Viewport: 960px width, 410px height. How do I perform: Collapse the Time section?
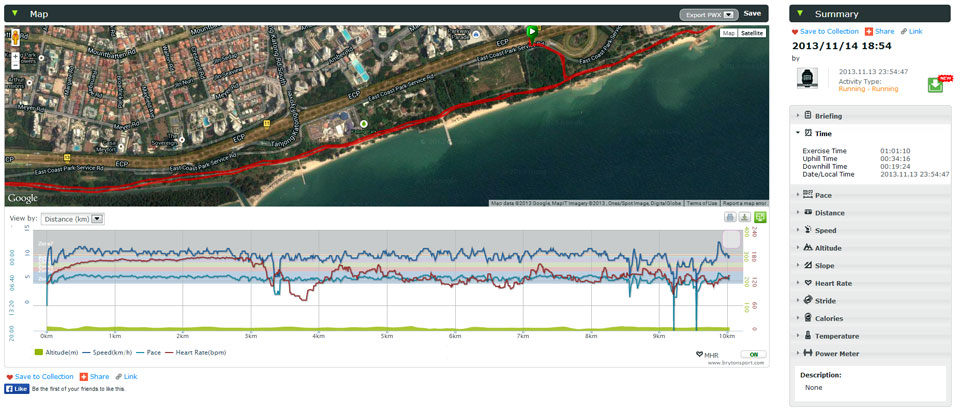click(x=822, y=133)
